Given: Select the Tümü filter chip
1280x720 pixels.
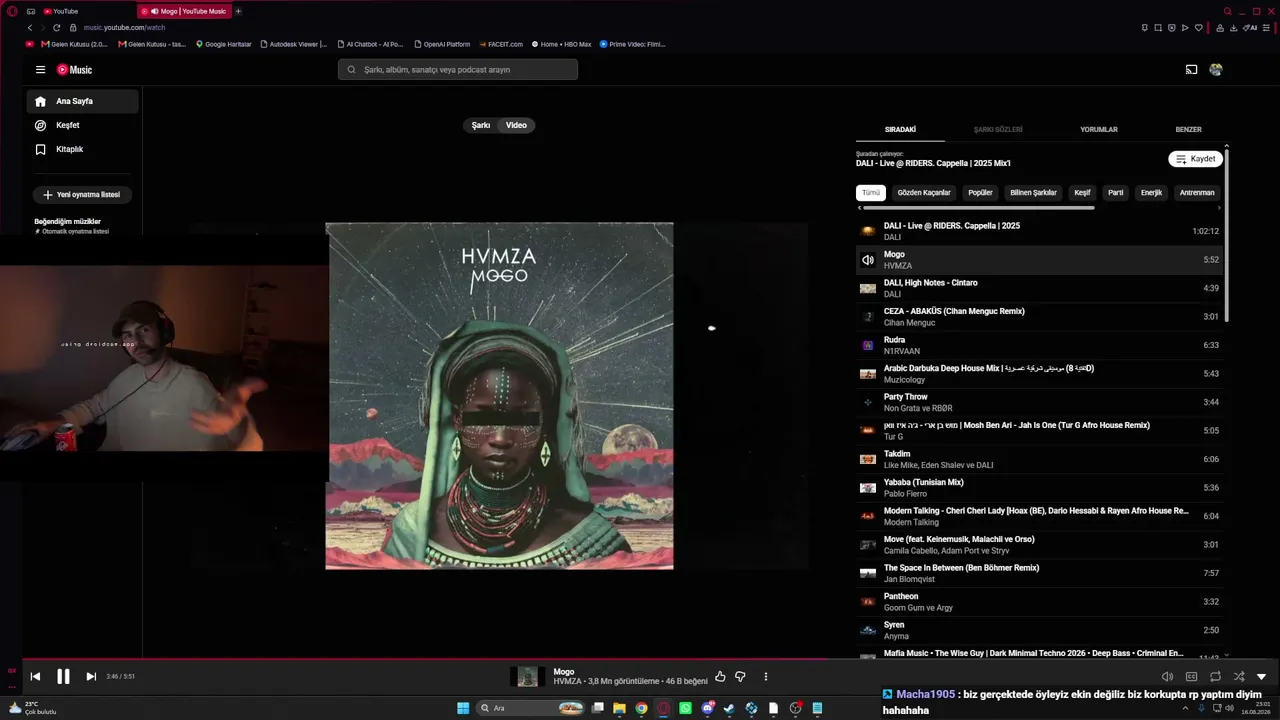Looking at the screenshot, I should pyautogui.click(x=871, y=193).
